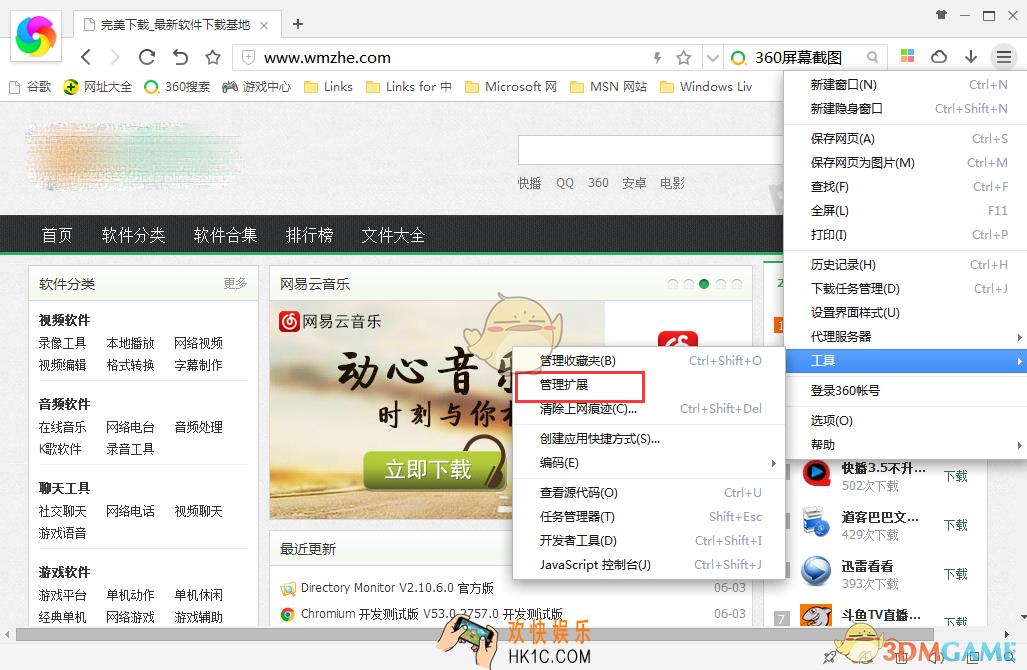Go to 软件分类 nav tab
The width and height of the screenshot is (1027, 670).
pos(134,235)
